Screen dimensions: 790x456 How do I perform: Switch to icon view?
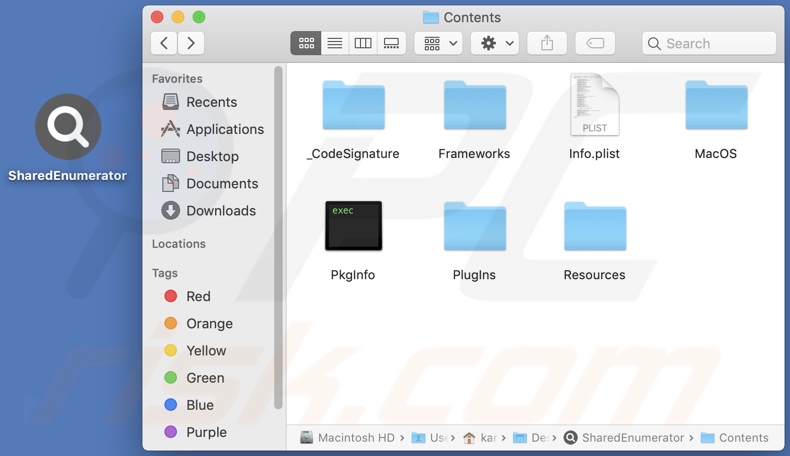point(306,43)
